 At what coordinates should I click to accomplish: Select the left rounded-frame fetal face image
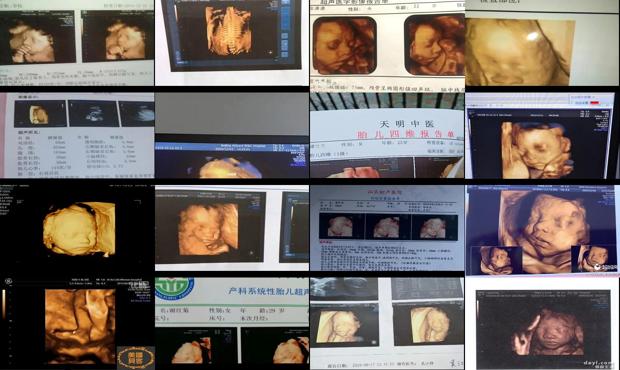[344, 45]
